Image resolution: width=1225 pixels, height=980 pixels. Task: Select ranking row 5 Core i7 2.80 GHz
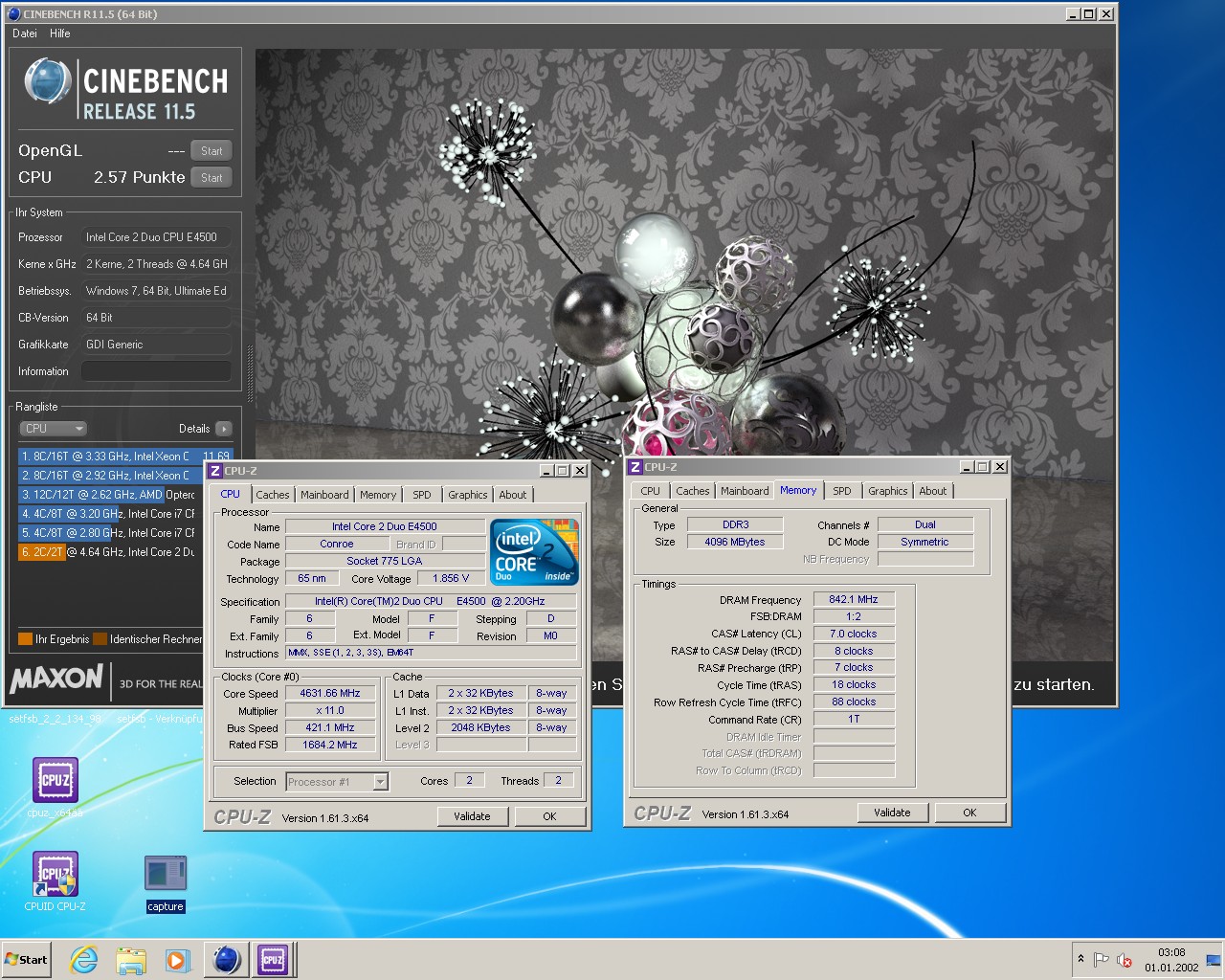(x=111, y=533)
